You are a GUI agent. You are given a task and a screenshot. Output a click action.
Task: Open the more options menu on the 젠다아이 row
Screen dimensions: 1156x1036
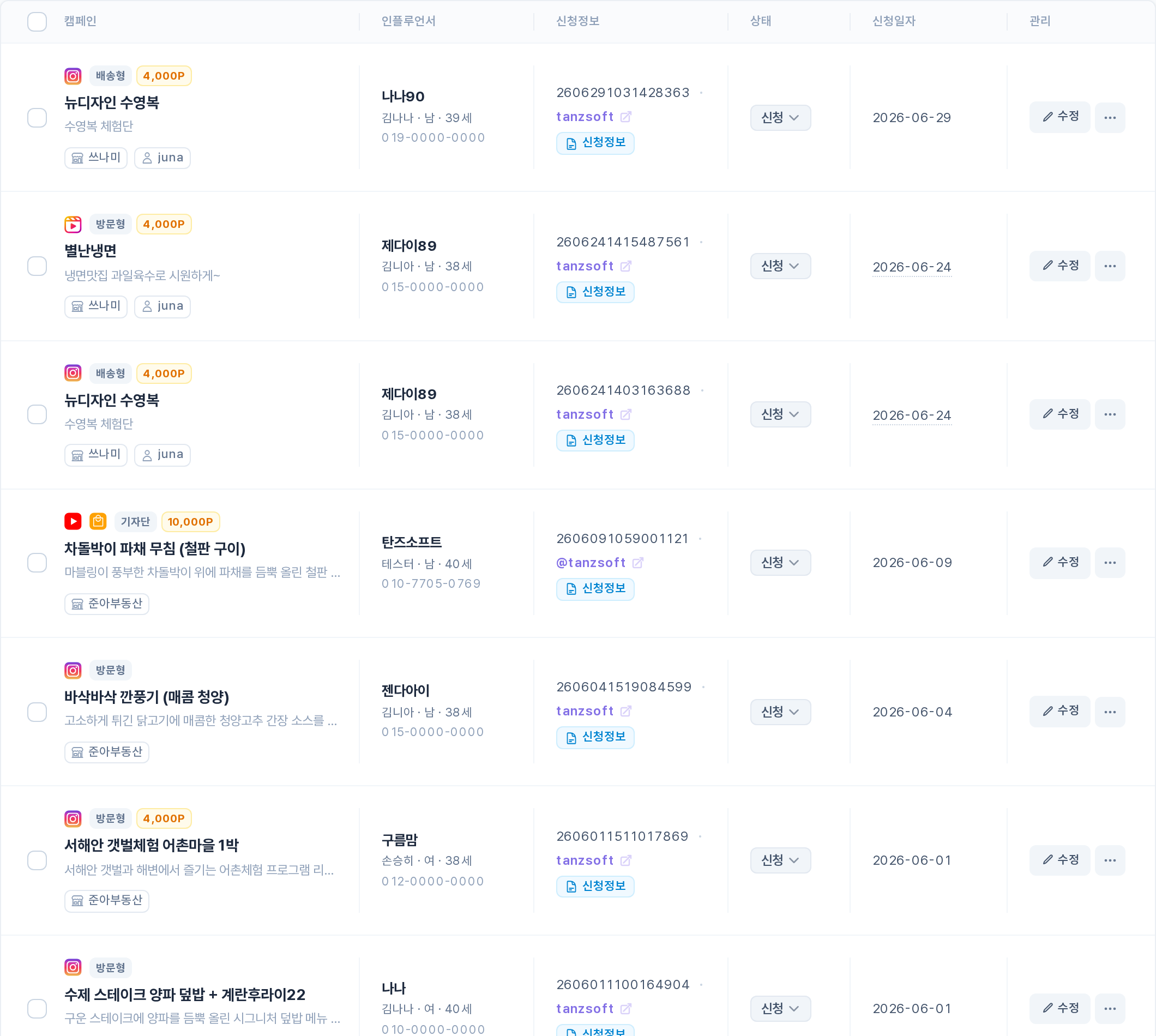pos(1110,712)
